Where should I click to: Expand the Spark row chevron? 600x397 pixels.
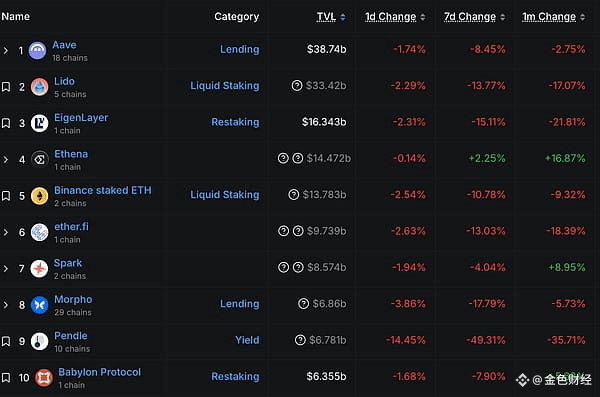[5, 269]
